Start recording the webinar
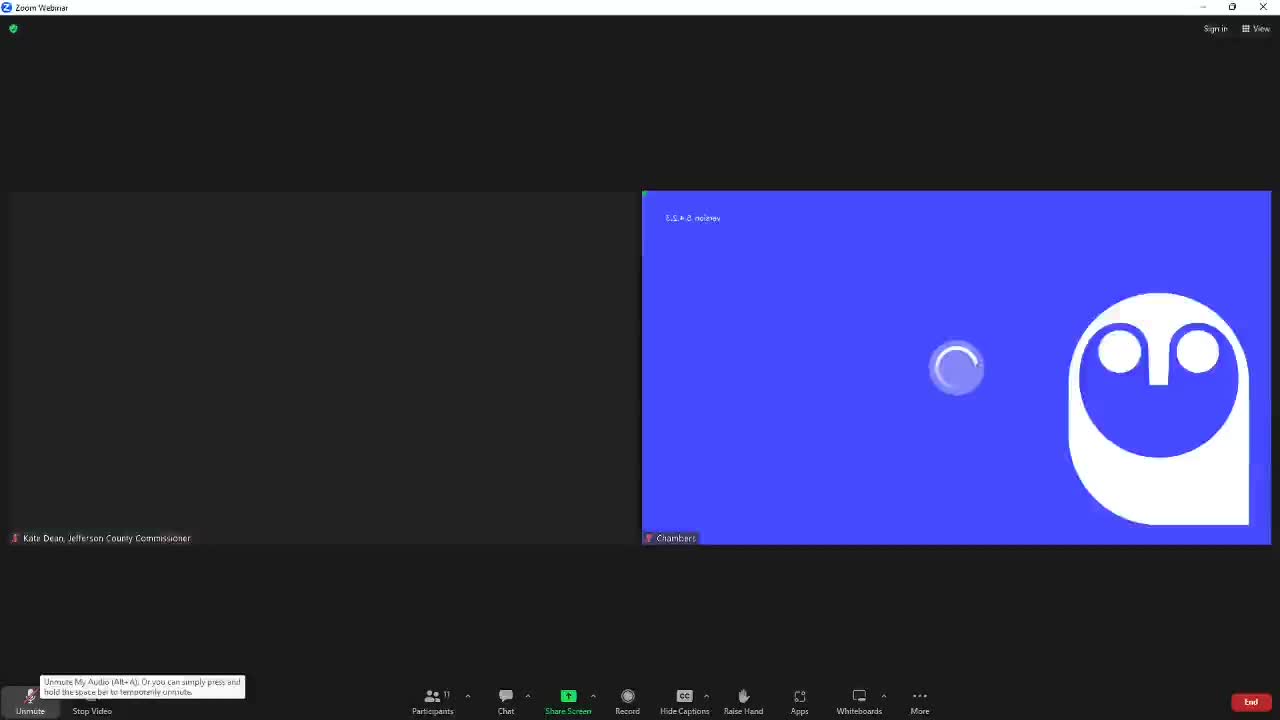 [627, 701]
